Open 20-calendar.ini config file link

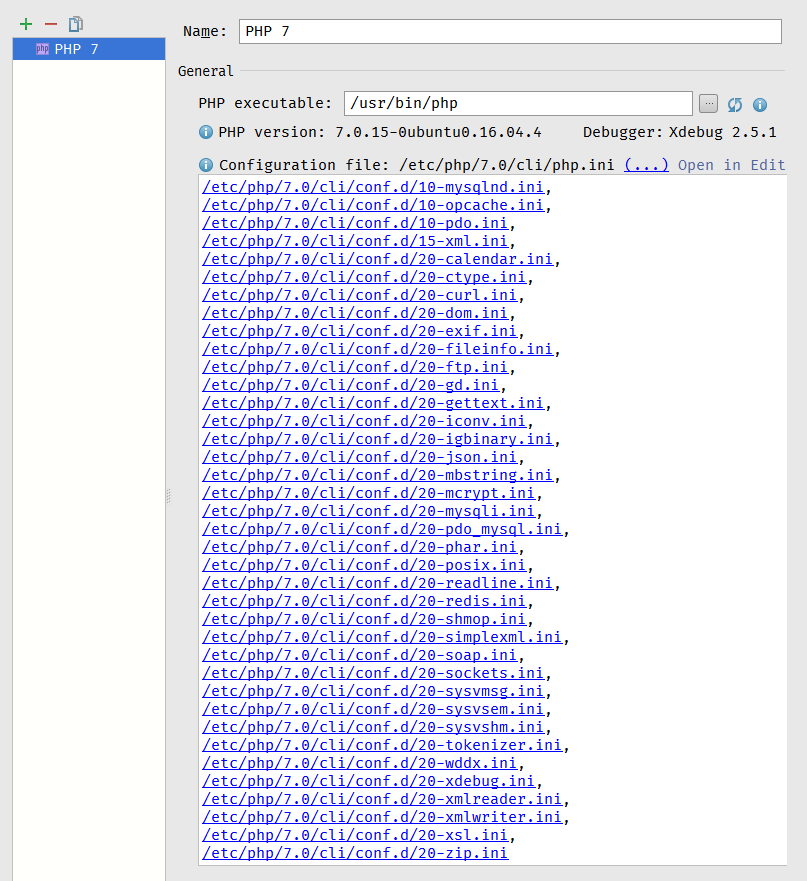378,259
